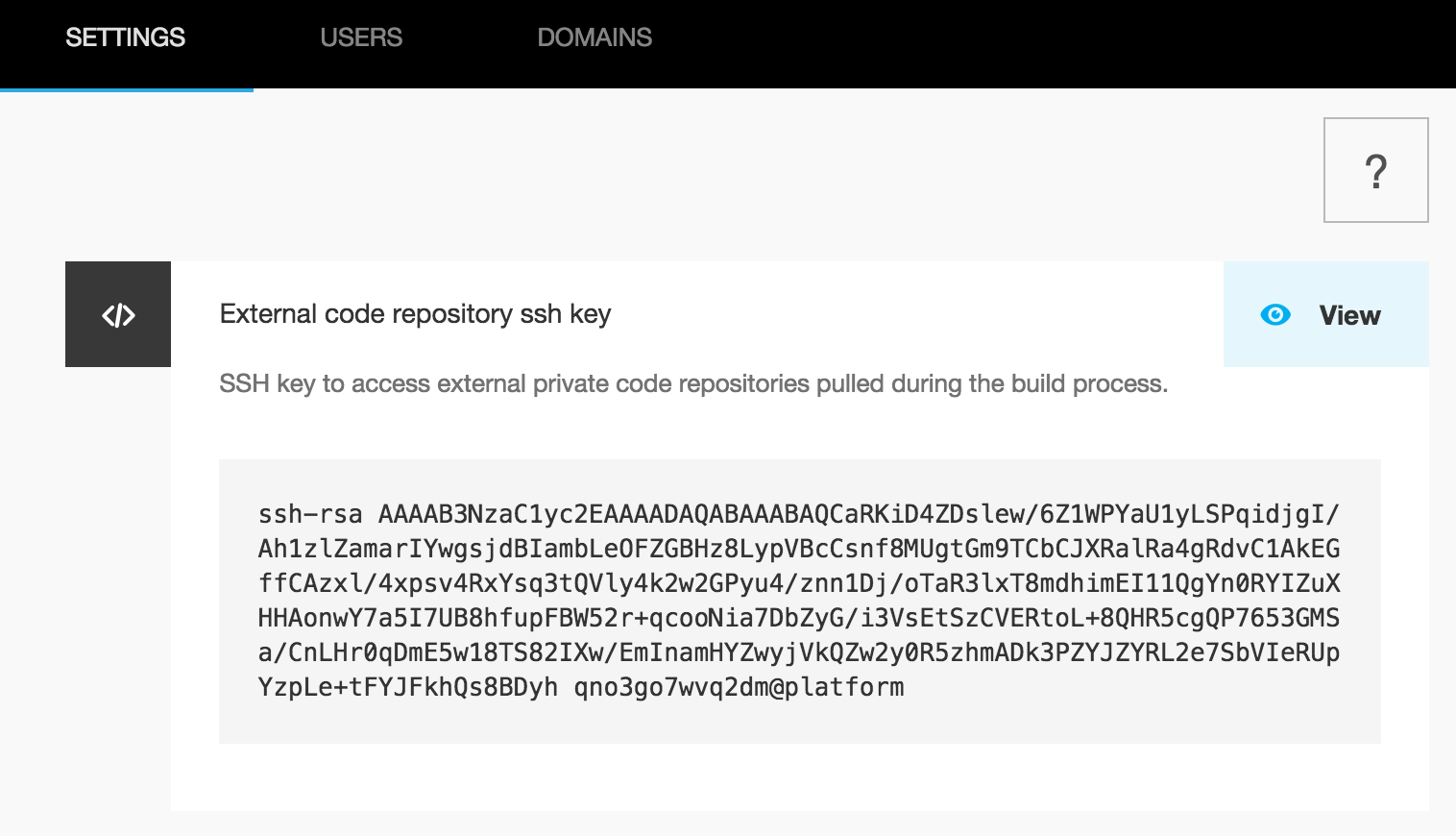Click the External code repository ssh key heading
This screenshot has width=1456, height=836.
click(x=415, y=314)
